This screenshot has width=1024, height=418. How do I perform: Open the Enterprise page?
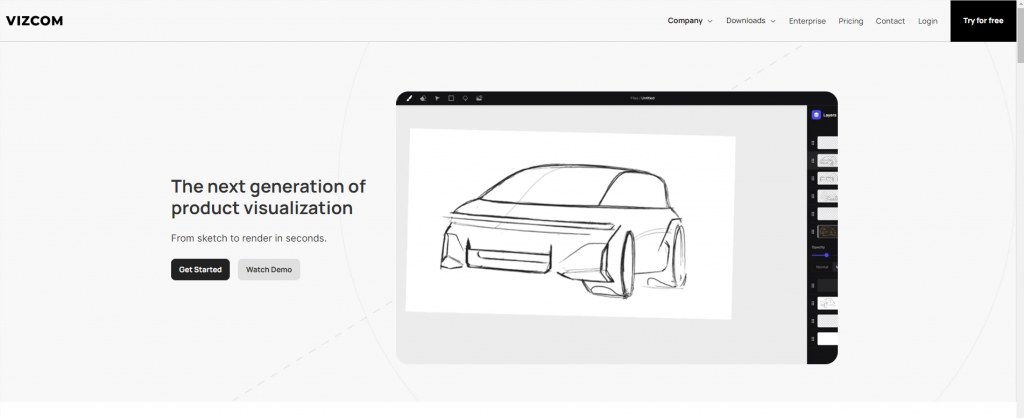point(807,21)
